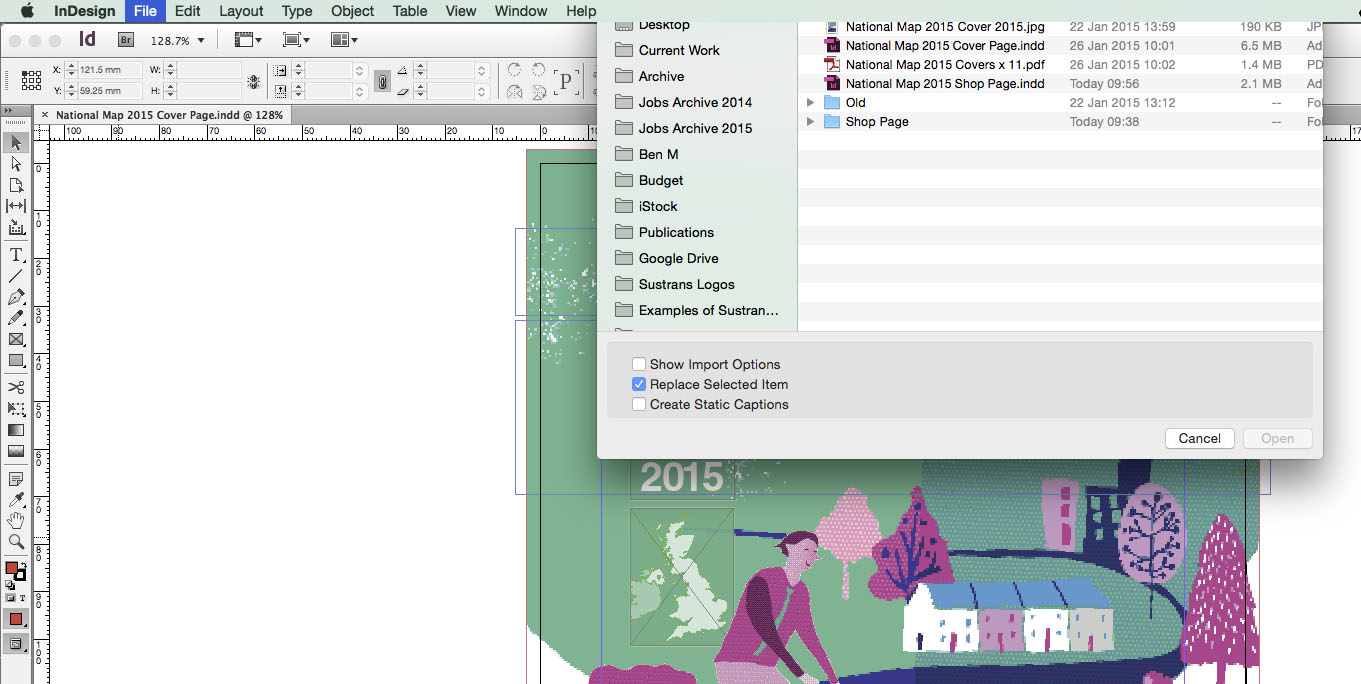Toggle constrain proportions for width and height
The height and width of the screenshot is (684, 1361).
pos(254,81)
